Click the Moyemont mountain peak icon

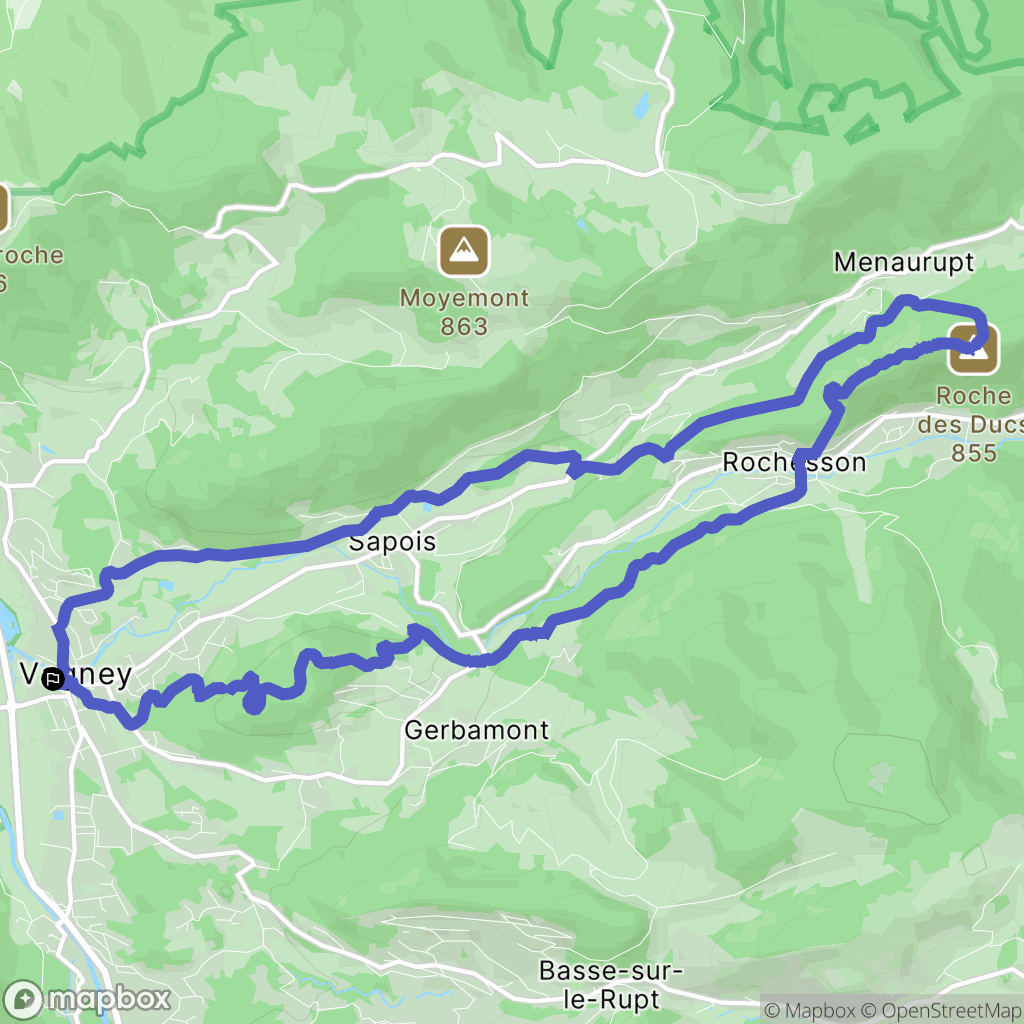click(x=464, y=251)
